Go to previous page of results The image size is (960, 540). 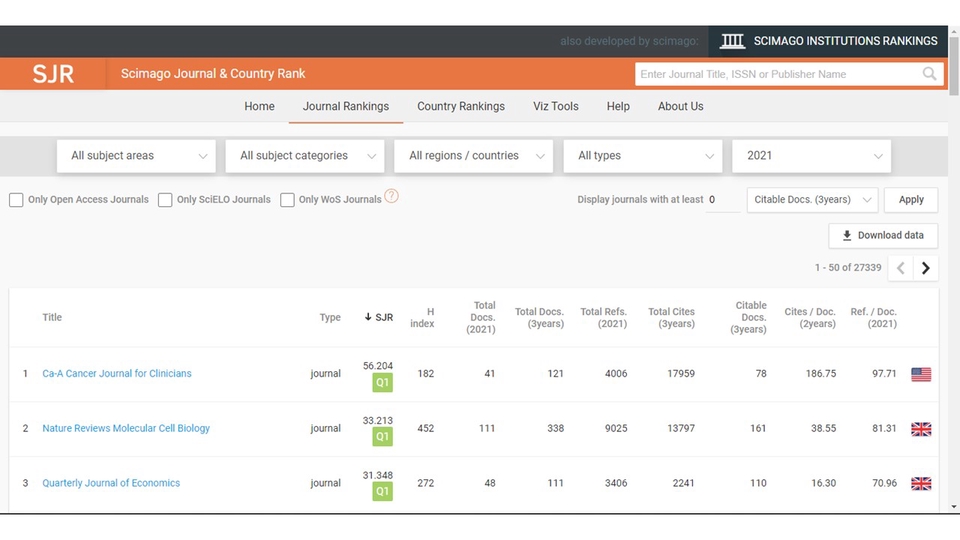[x=901, y=268]
